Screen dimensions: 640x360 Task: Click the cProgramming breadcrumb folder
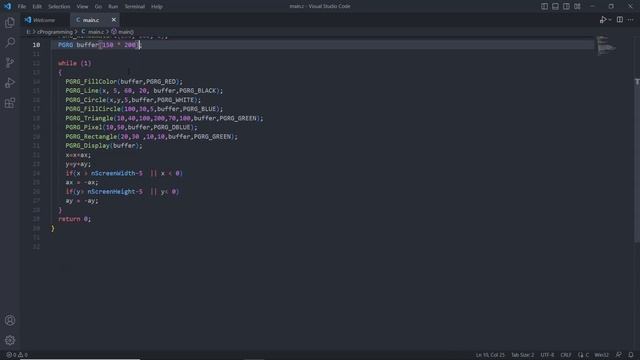tap(55, 32)
